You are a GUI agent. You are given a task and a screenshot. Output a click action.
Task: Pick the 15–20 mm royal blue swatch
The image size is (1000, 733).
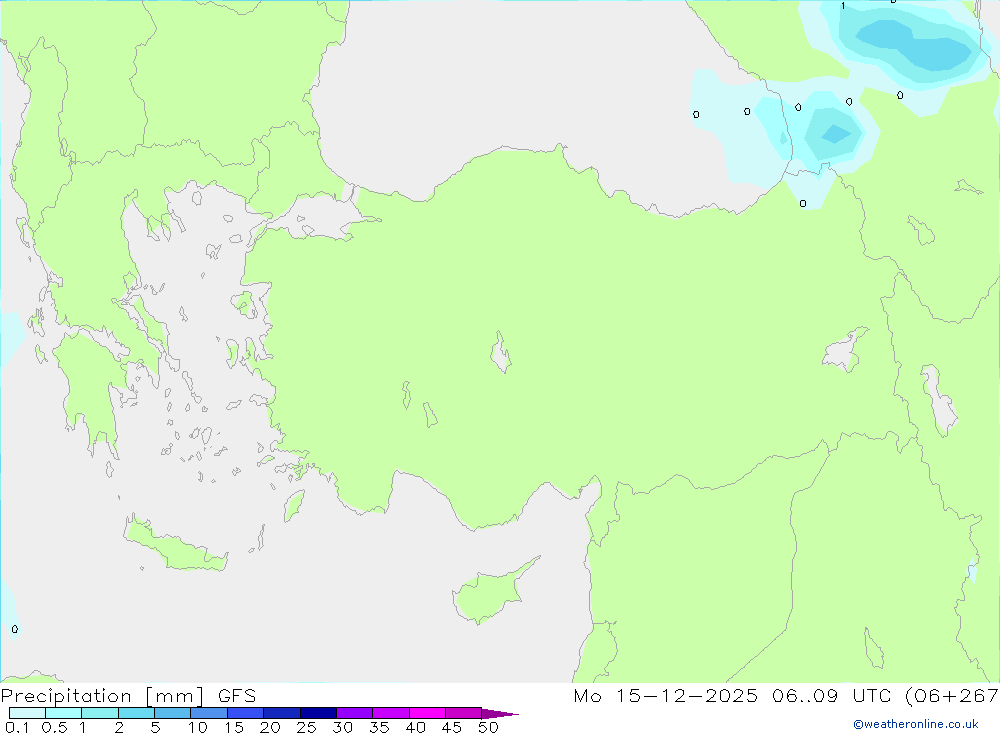pos(246,713)
